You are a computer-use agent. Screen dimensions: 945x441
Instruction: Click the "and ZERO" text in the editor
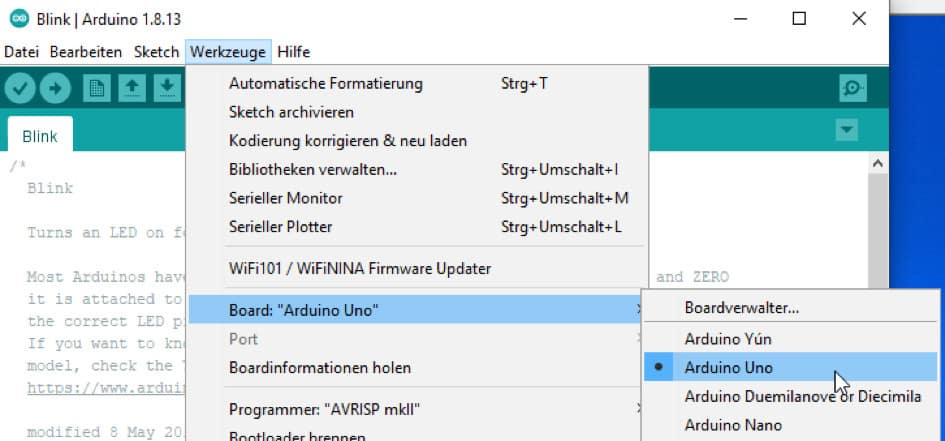(x=692, y=277)
